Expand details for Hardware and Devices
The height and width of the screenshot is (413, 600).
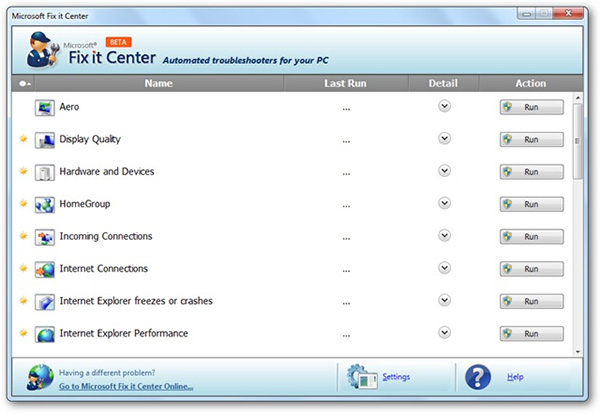pyautogui.click(x=444, y=172)
